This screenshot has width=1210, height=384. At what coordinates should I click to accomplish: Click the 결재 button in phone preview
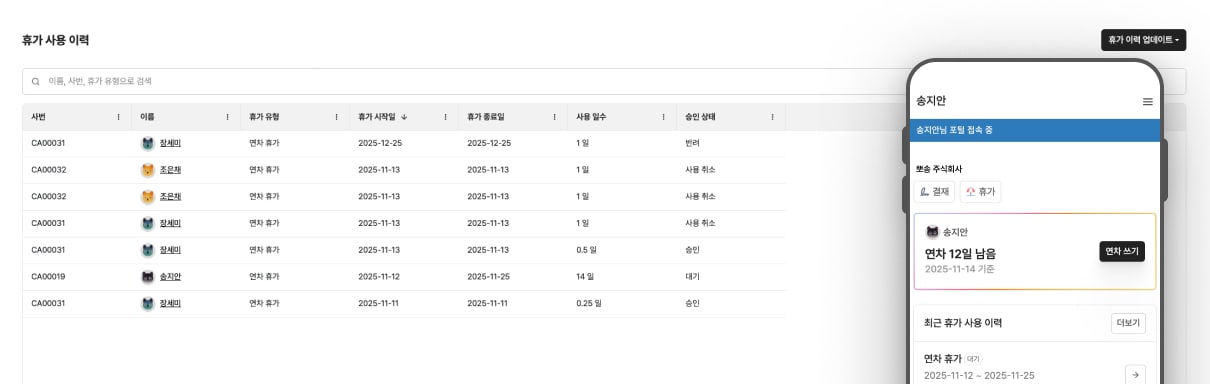coord(935,192)
